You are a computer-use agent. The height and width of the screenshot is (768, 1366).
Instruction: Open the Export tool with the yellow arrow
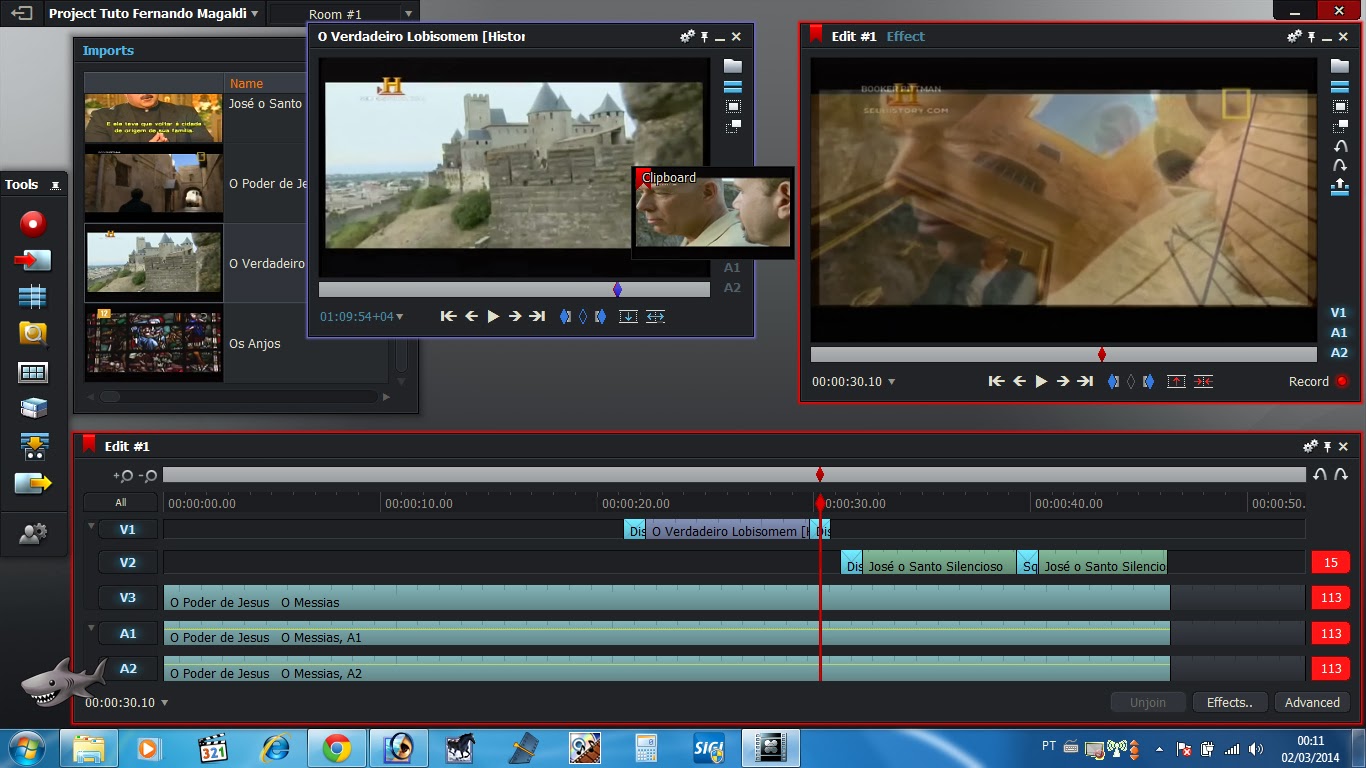pos(33,483)
